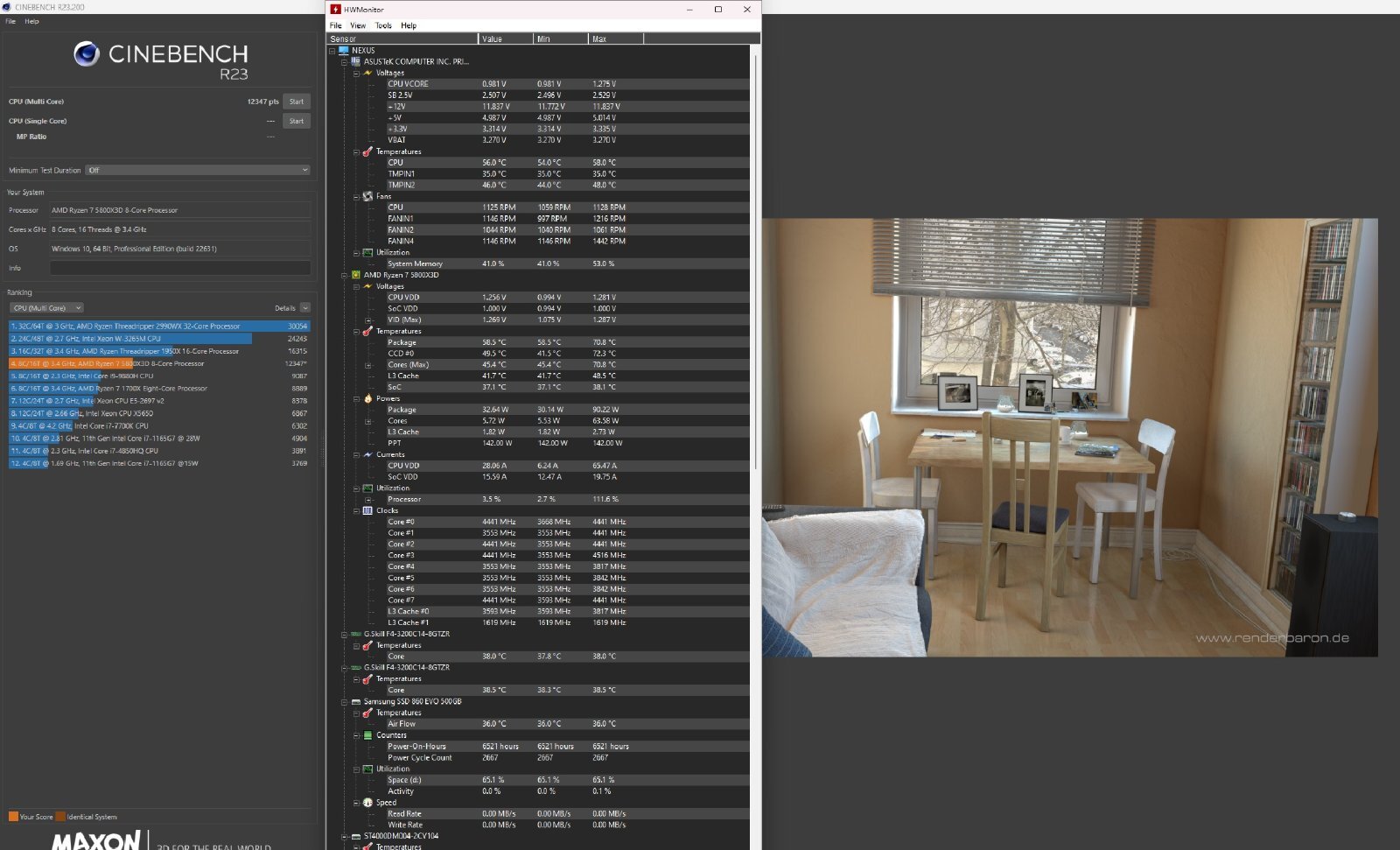Open the File menu in HWMonitor

tap(335, 25)
